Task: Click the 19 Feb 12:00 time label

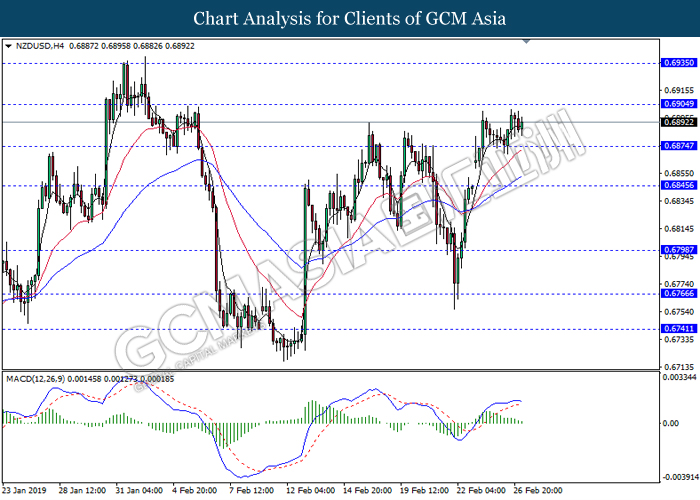Action: [425, 490]
